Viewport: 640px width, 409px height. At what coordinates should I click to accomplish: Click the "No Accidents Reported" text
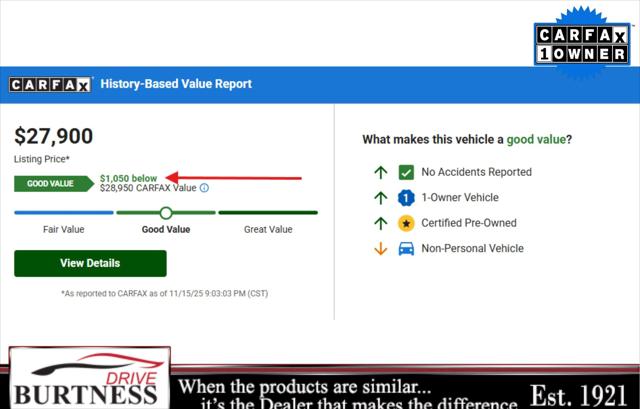[476, 172]
